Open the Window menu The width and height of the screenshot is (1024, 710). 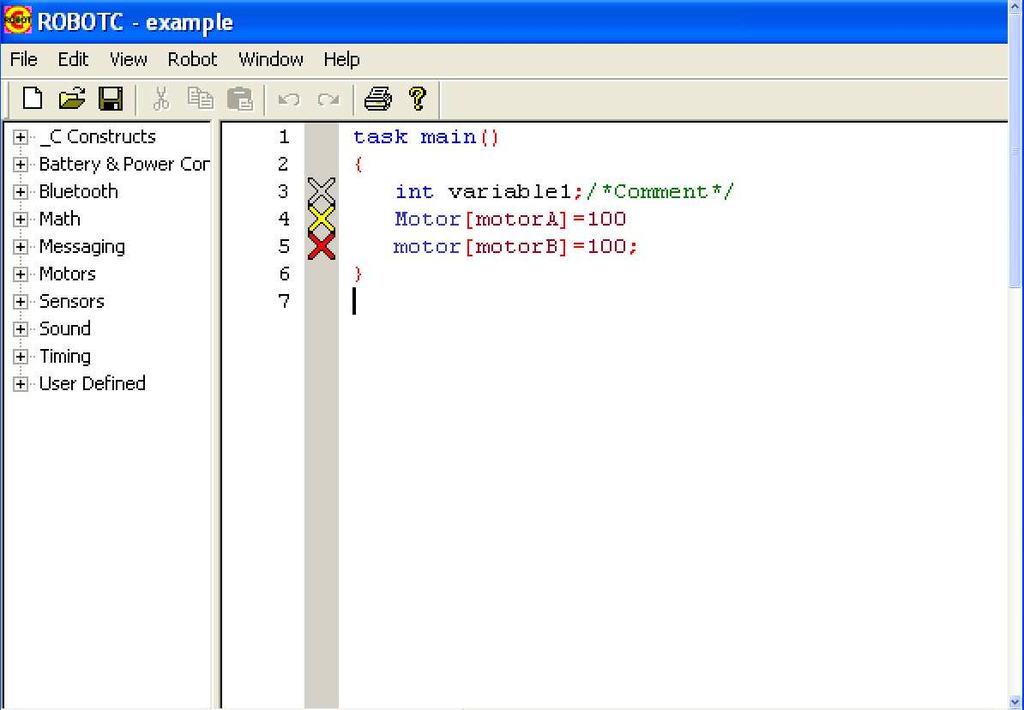coord(270,59)
